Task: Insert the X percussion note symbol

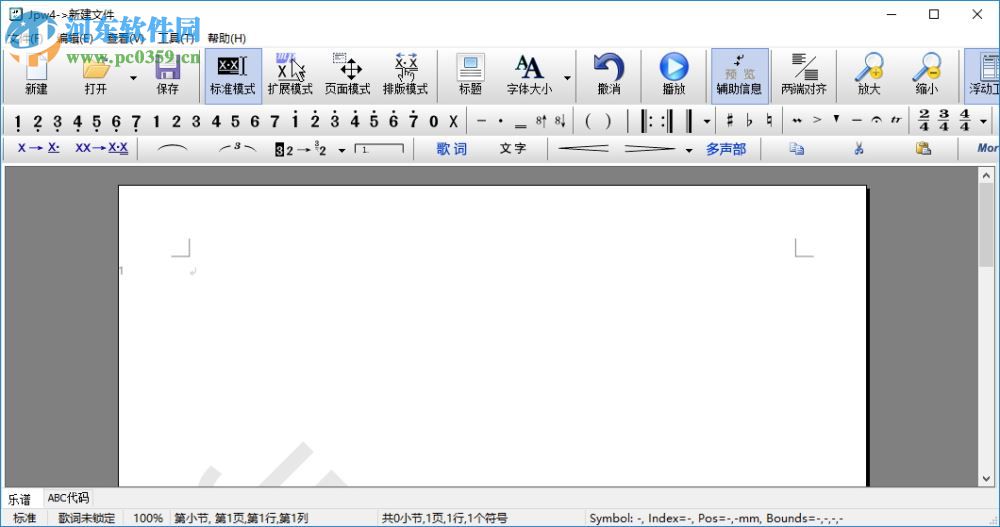Action: click(x=453, y=121)
